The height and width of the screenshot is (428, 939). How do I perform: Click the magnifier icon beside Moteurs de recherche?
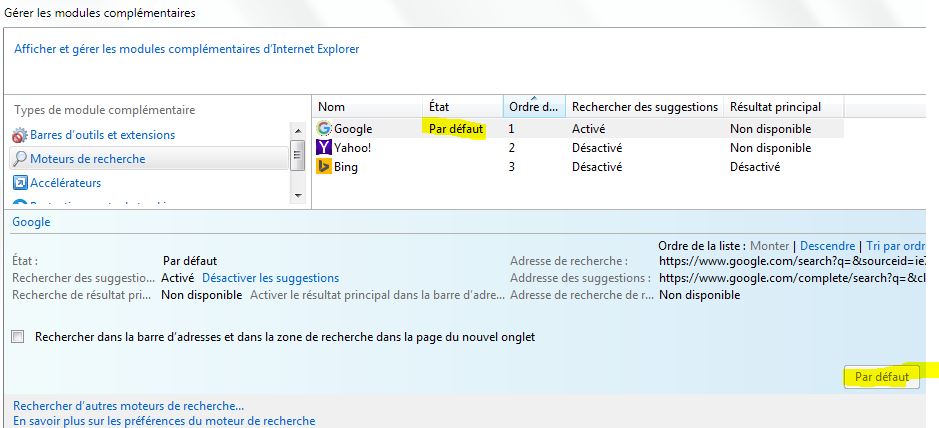(x=20, y=159)
